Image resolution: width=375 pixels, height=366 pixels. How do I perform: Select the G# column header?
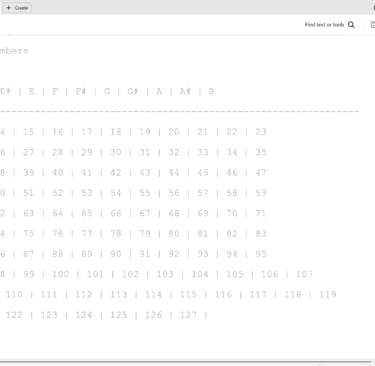pyautogui.click(x=133, y=91)
